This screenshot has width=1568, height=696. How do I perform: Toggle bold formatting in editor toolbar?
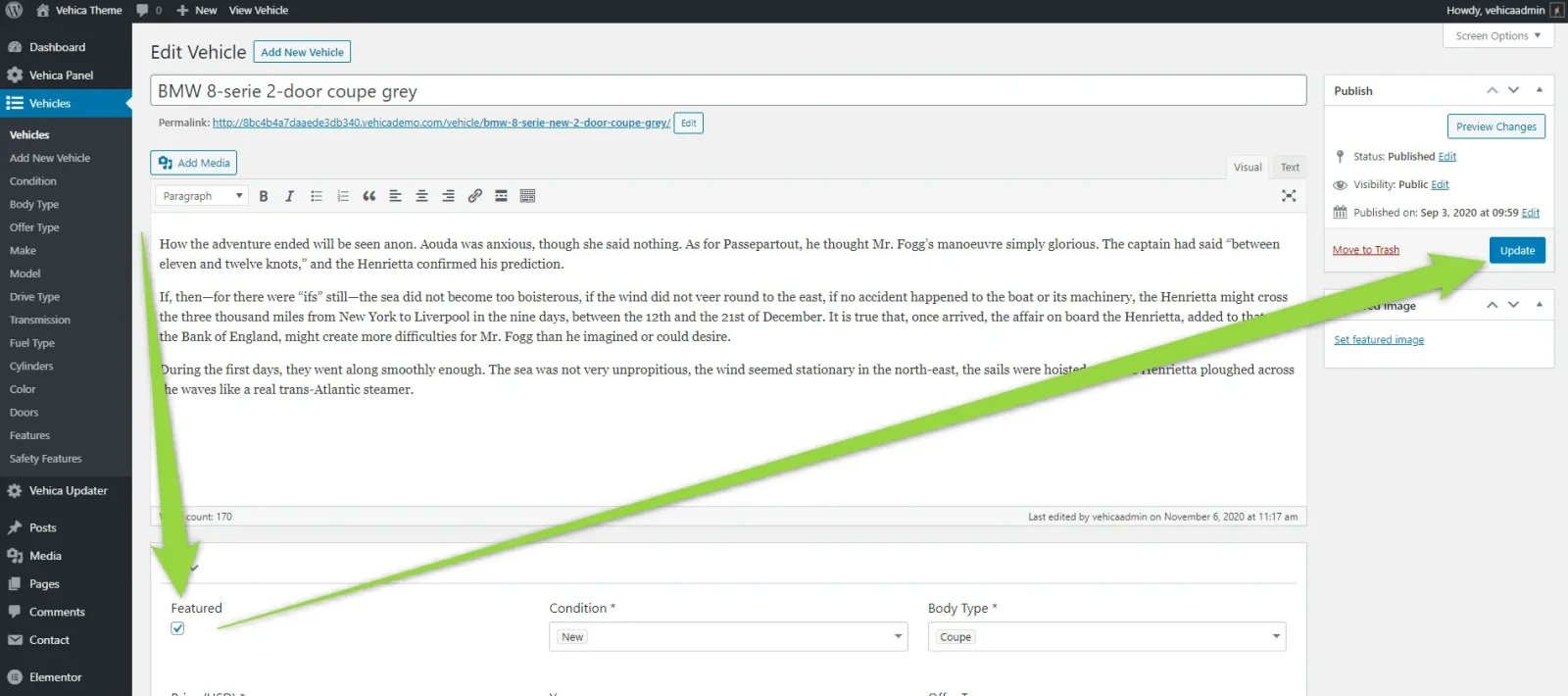(264, 196)
